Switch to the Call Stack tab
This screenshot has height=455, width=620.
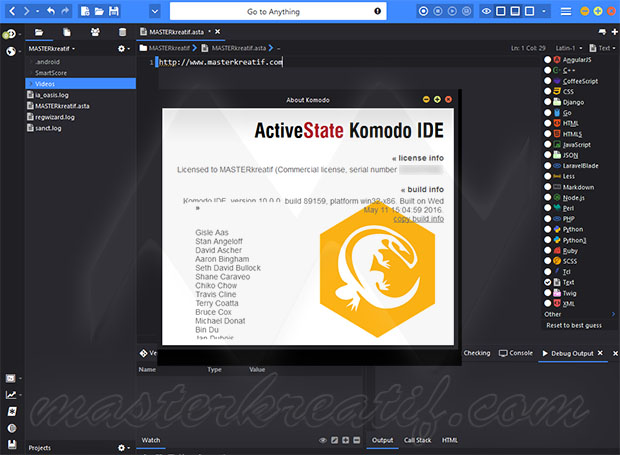pos(417,440)
